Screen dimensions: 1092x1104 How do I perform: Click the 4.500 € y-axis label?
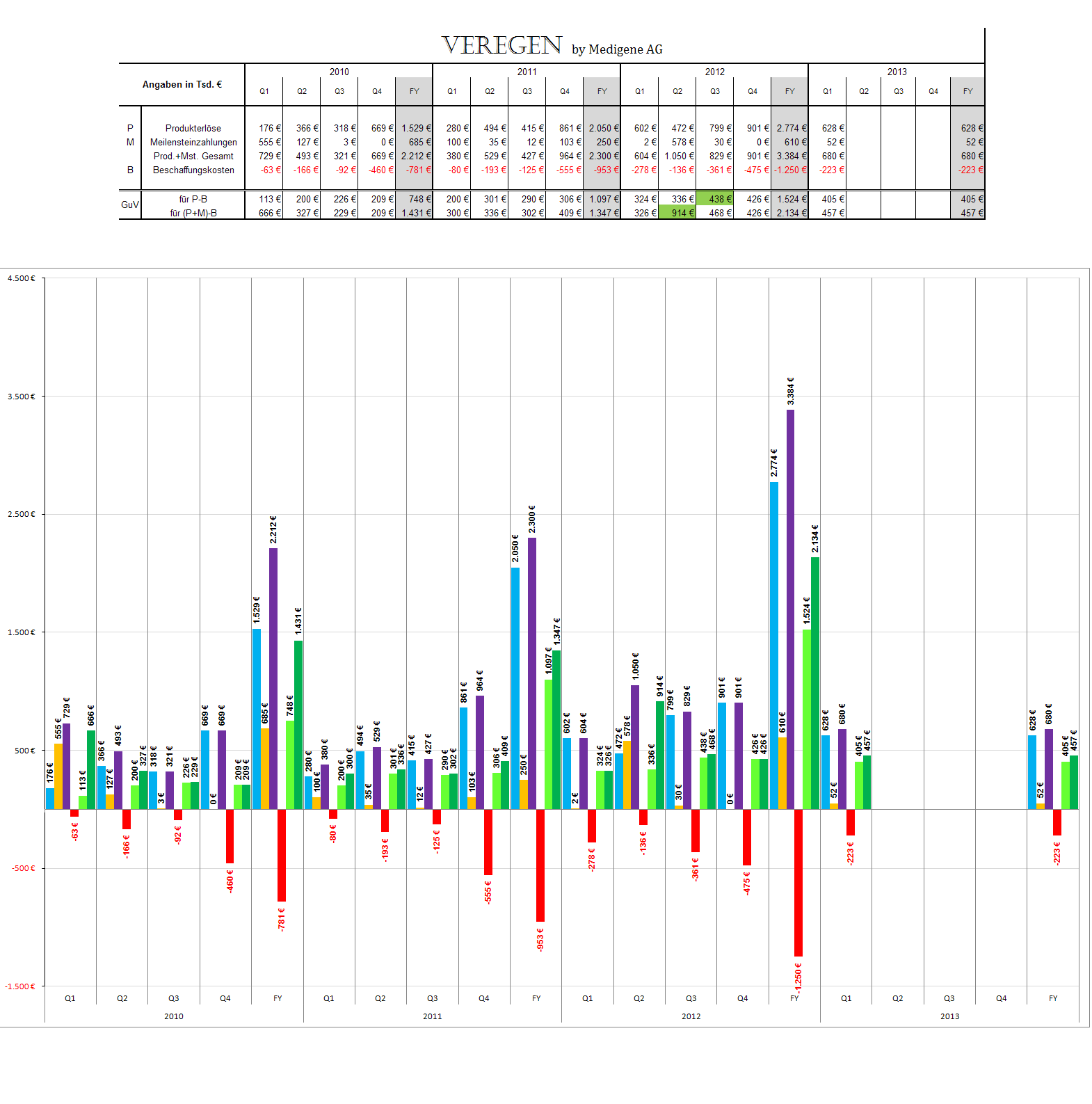[x=21, y=278]
